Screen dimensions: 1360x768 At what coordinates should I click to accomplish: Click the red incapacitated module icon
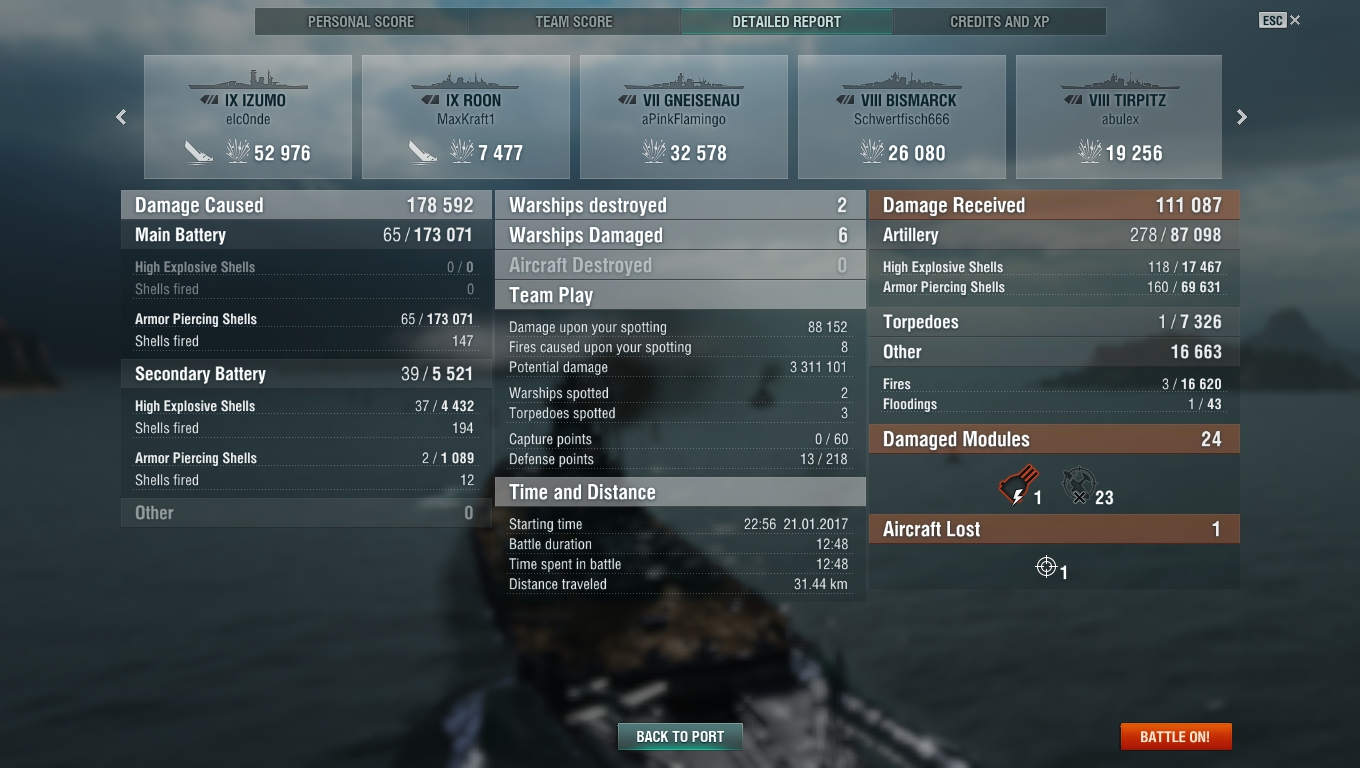1017,487
